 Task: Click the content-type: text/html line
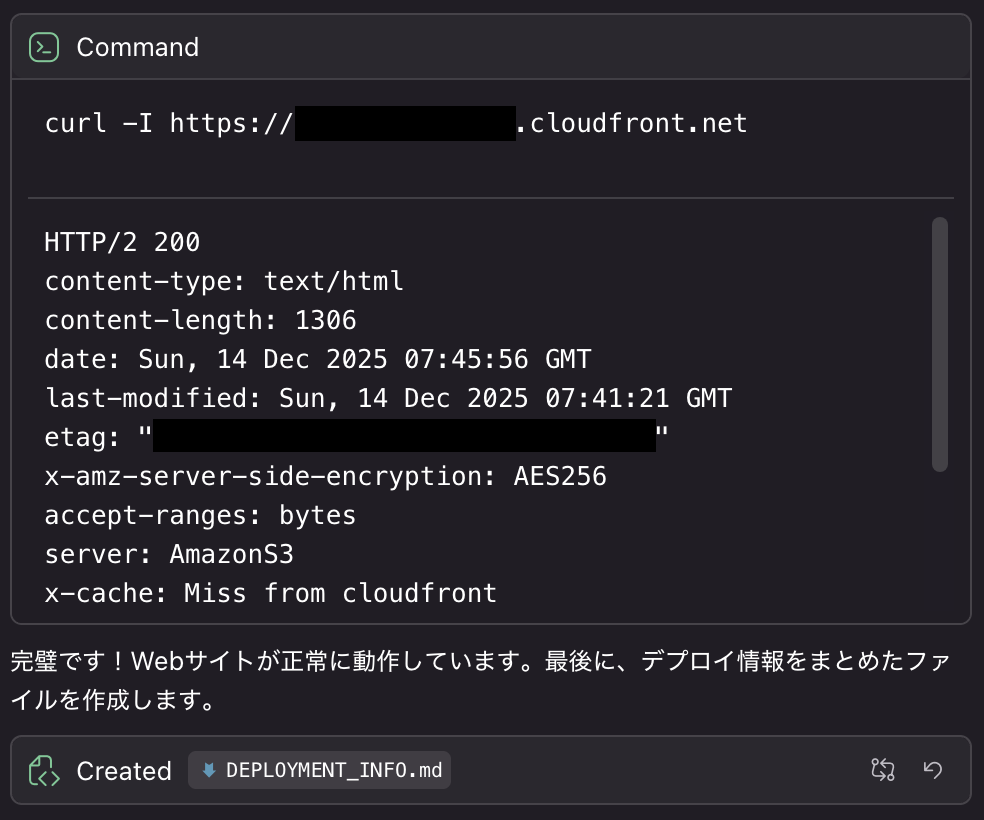224,281
